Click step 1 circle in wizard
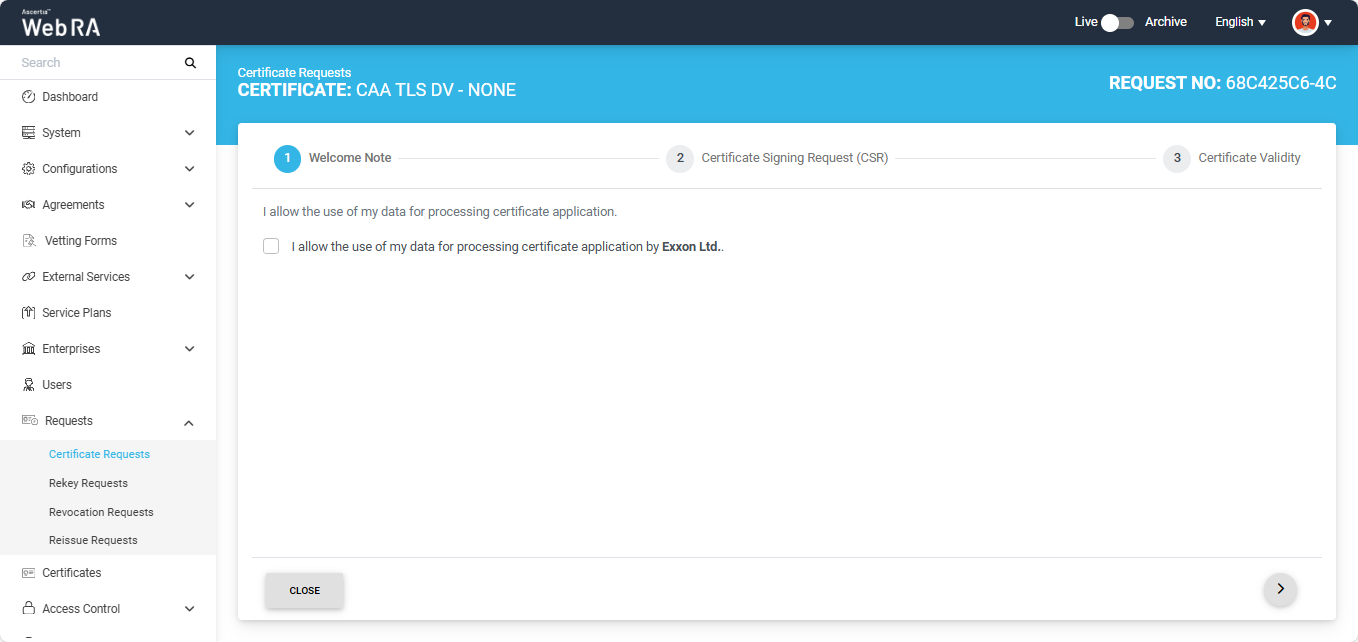The height and width of the screenshot is (642, 1358). click(287, 158)
